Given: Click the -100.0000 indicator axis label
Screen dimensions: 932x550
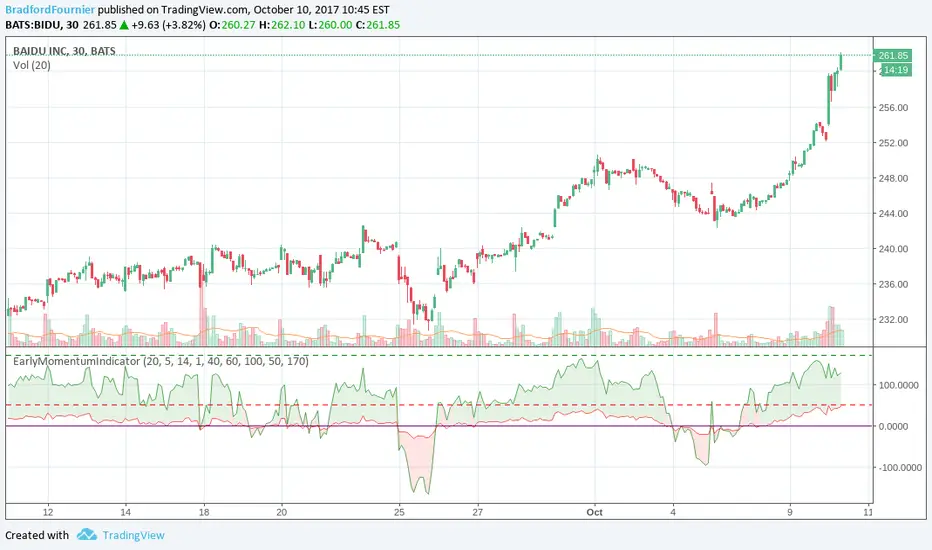Looking at the screenshot, I should (x=898, y=468).
